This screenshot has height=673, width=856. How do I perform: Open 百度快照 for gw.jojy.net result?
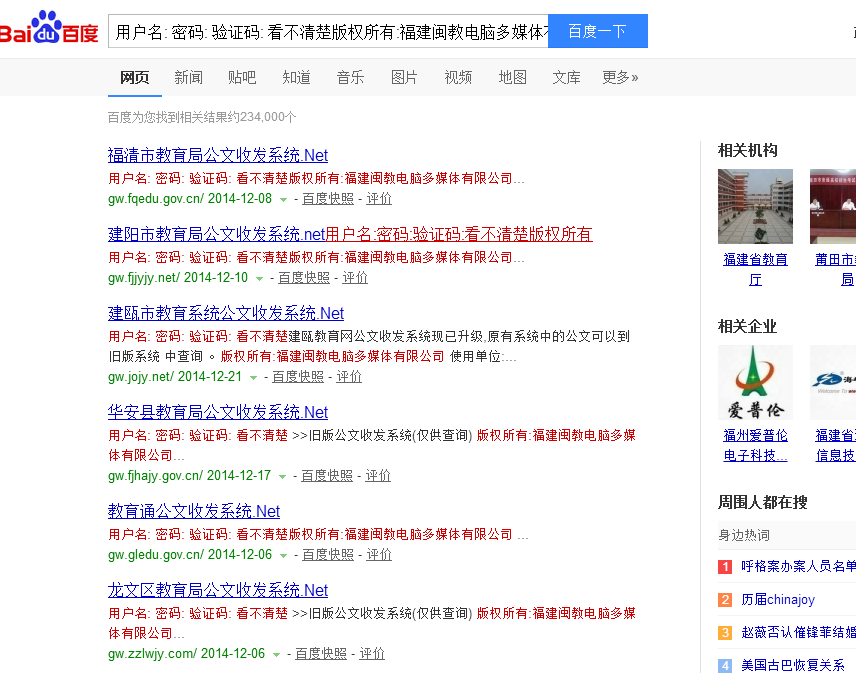click(298, 377)
